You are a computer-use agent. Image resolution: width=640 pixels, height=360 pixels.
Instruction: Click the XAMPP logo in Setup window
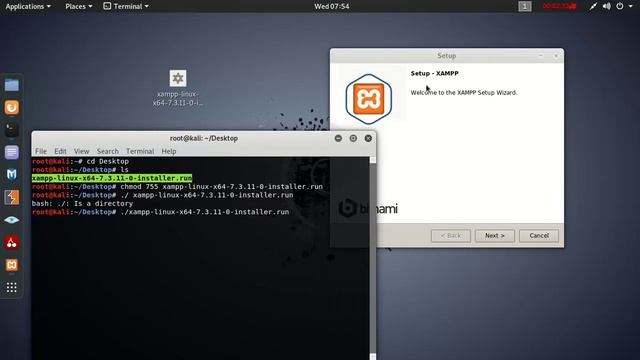(x=369, y=99)
